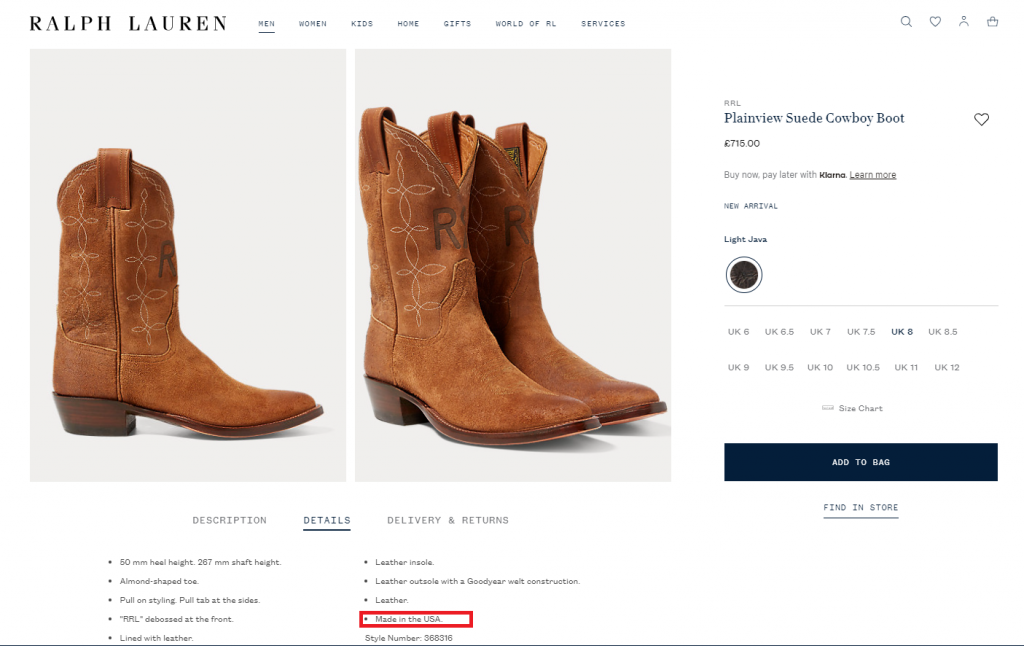The width and height of the screenshot is (1024, 651).
Task: Select size UK 8
Action: [902, 332]
